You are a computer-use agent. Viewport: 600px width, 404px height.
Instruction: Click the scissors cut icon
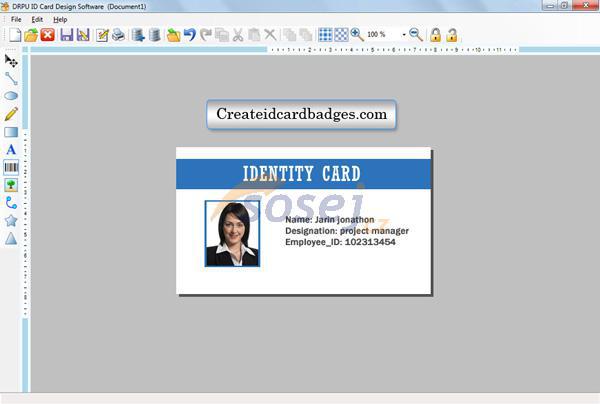click(238, 35)
